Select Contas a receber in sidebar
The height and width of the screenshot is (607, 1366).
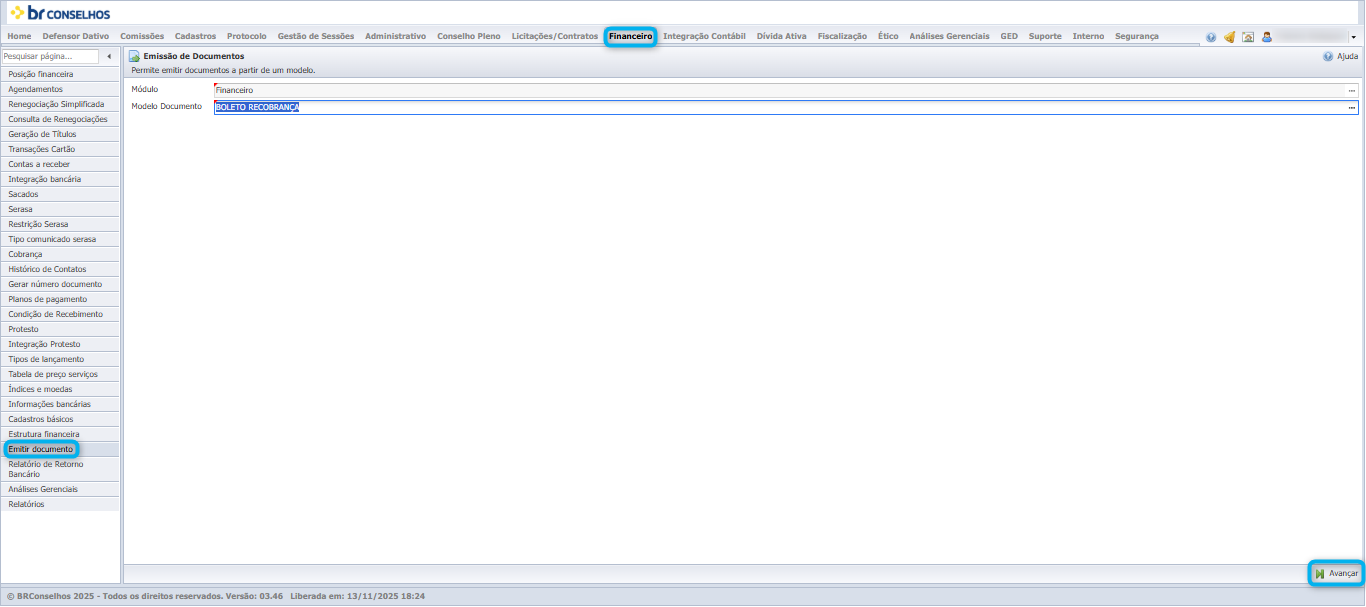click(39, 164)
